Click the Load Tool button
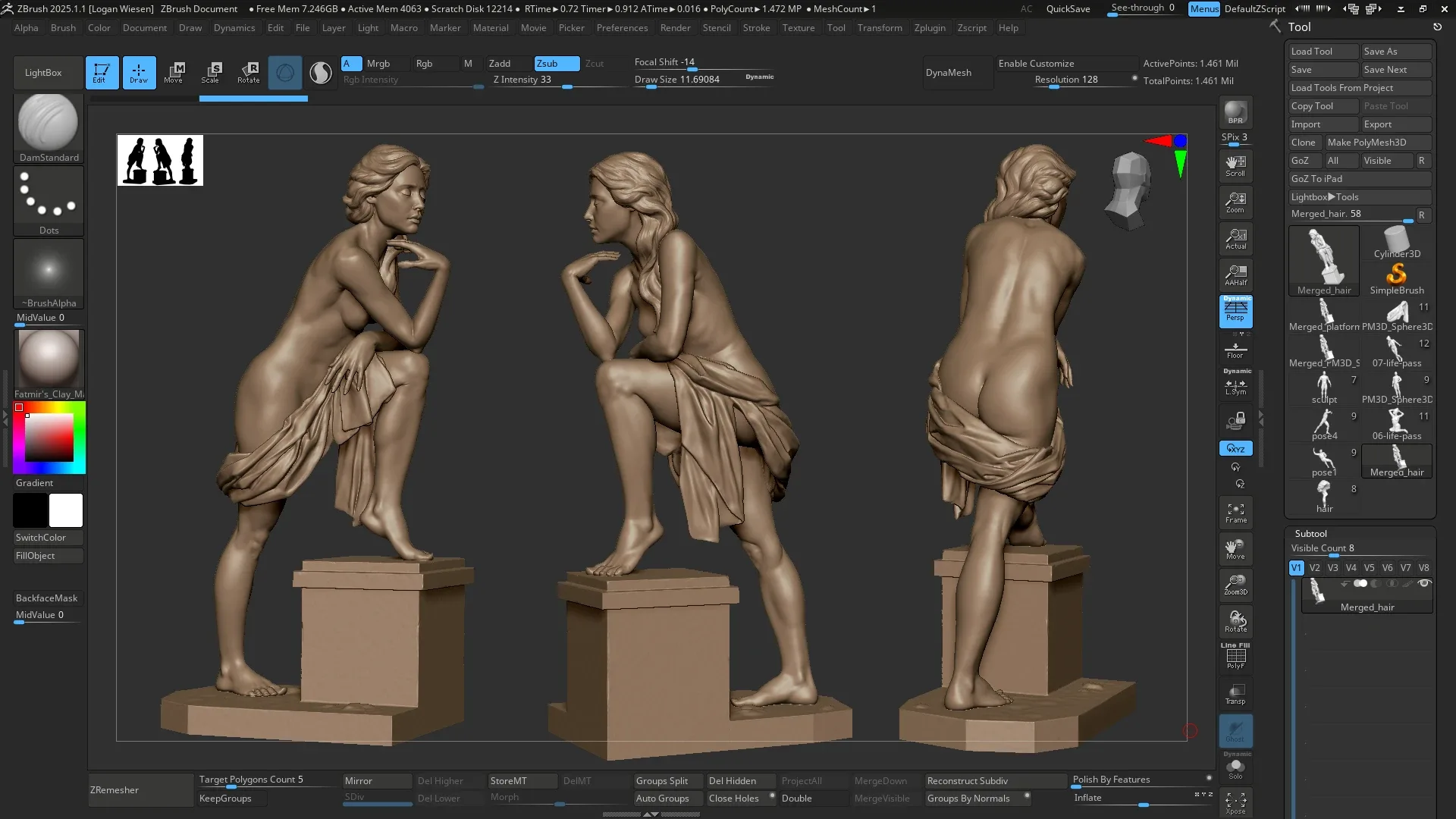The image size is (1456, 819). tap(1323, 52)
